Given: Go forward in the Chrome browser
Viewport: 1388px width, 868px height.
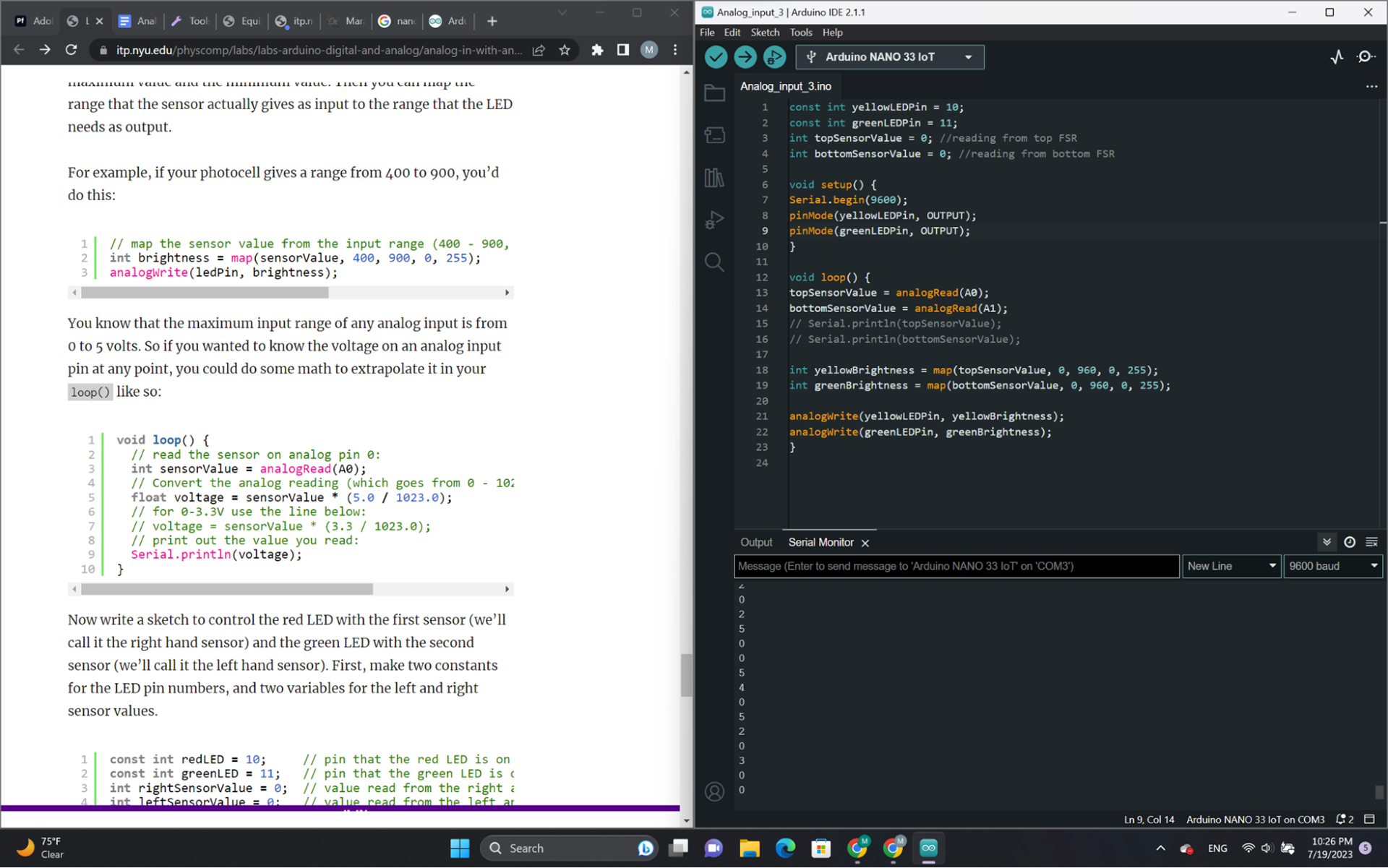Looking at the screenshot, I should pyautogui.click(x=45, y=50).
